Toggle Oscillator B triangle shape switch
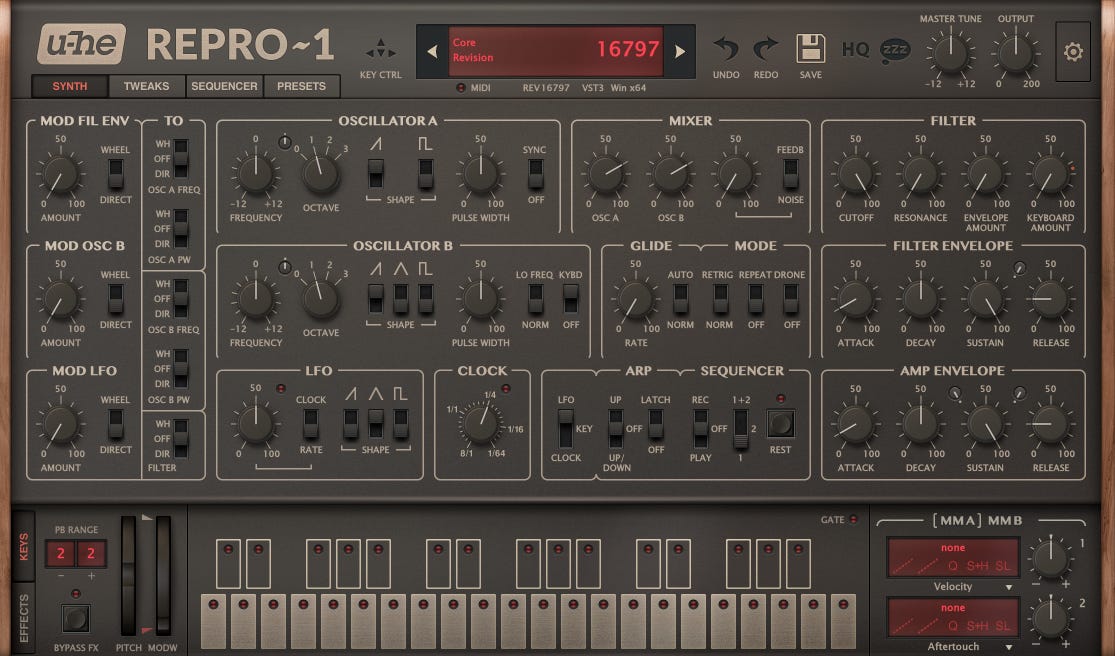The image size is (1115, 656). click(400, 299)
